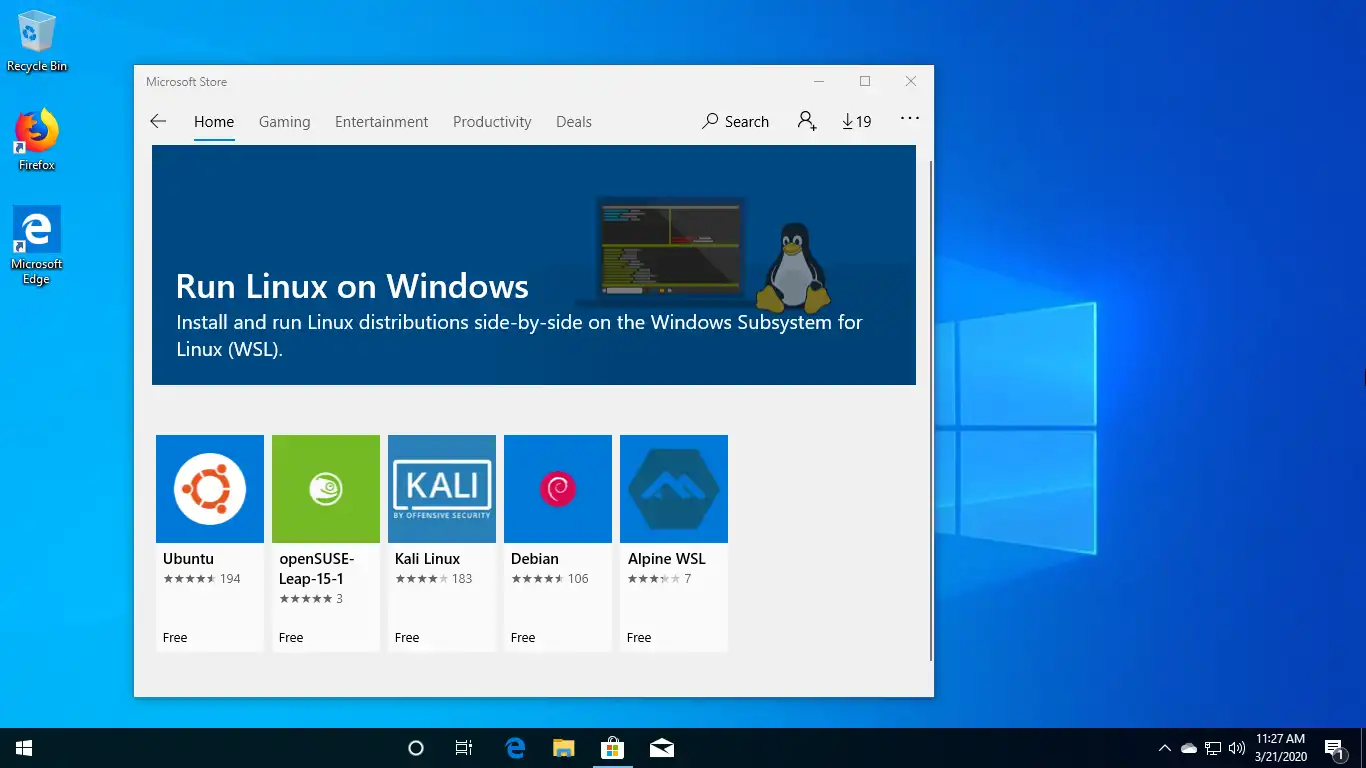Open the taskbar clock and date
The height and width of the screenshot is (768, 1366).
[x=1281, y=748]
